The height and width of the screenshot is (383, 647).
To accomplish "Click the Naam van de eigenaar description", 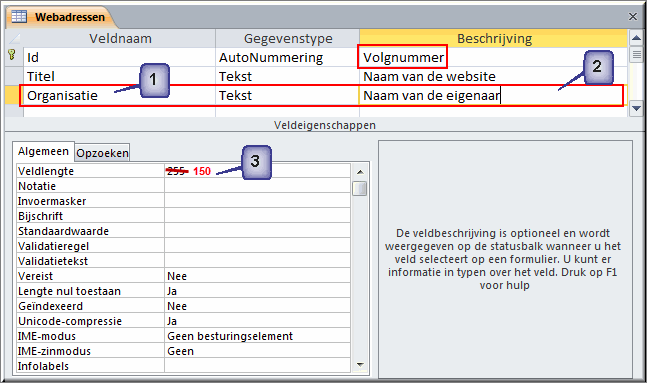I will tap(494, 96).
